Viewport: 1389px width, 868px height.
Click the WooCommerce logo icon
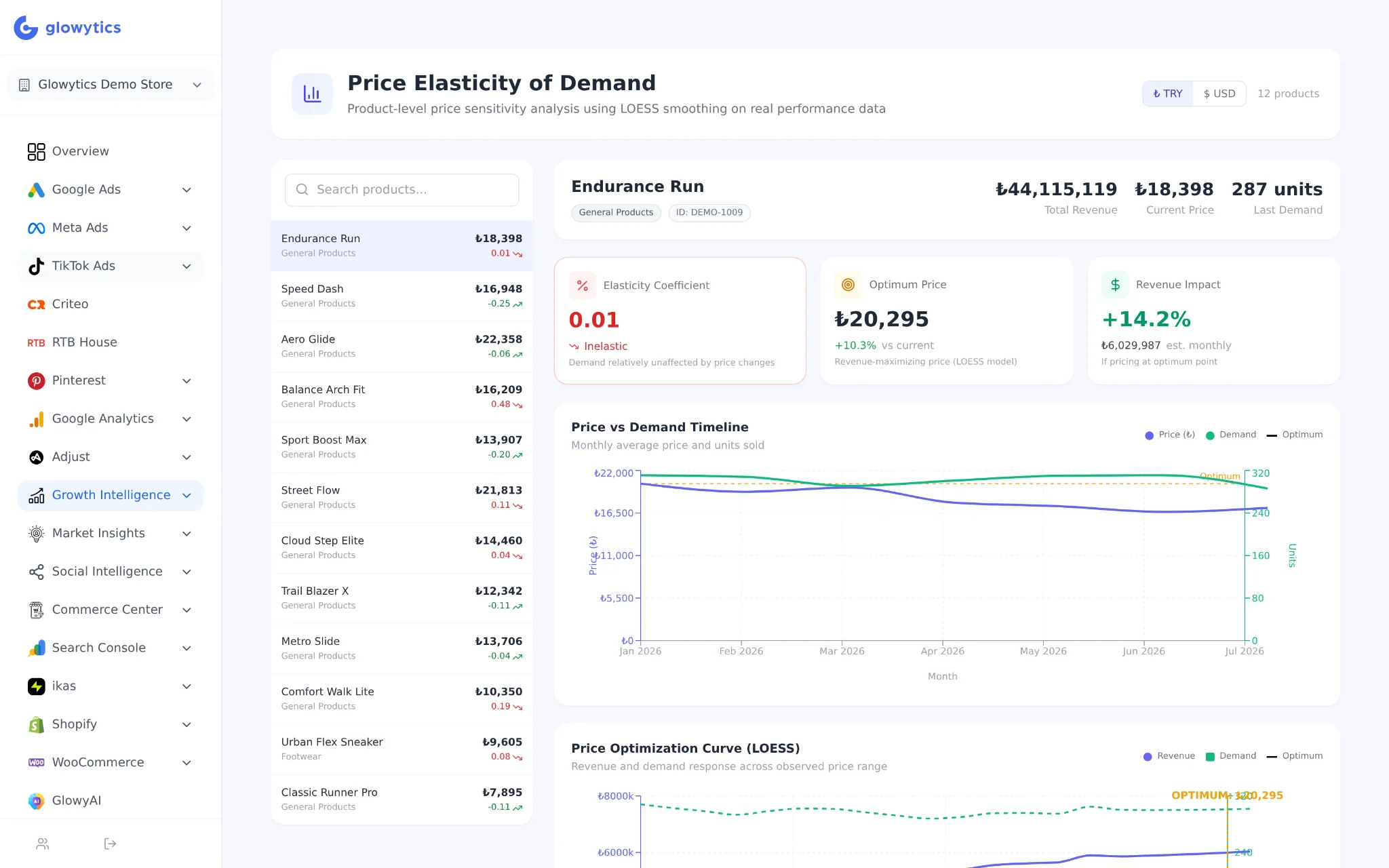coord(36,763)
